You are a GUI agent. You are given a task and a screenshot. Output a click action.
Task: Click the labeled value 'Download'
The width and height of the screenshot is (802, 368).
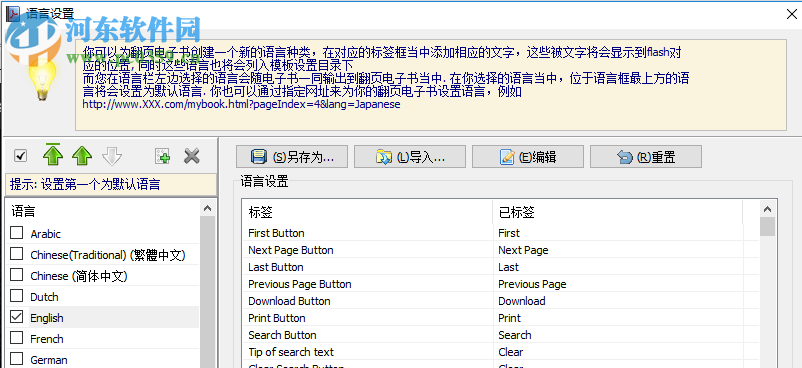point(522,301)
